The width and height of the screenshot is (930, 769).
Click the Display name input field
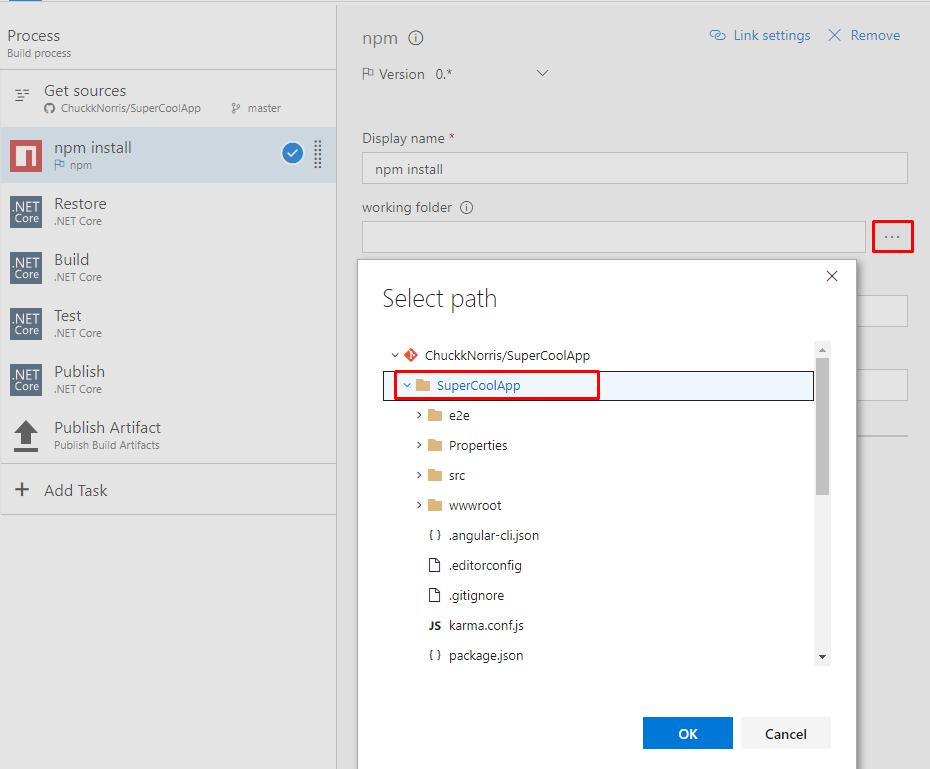click(634, 169)
